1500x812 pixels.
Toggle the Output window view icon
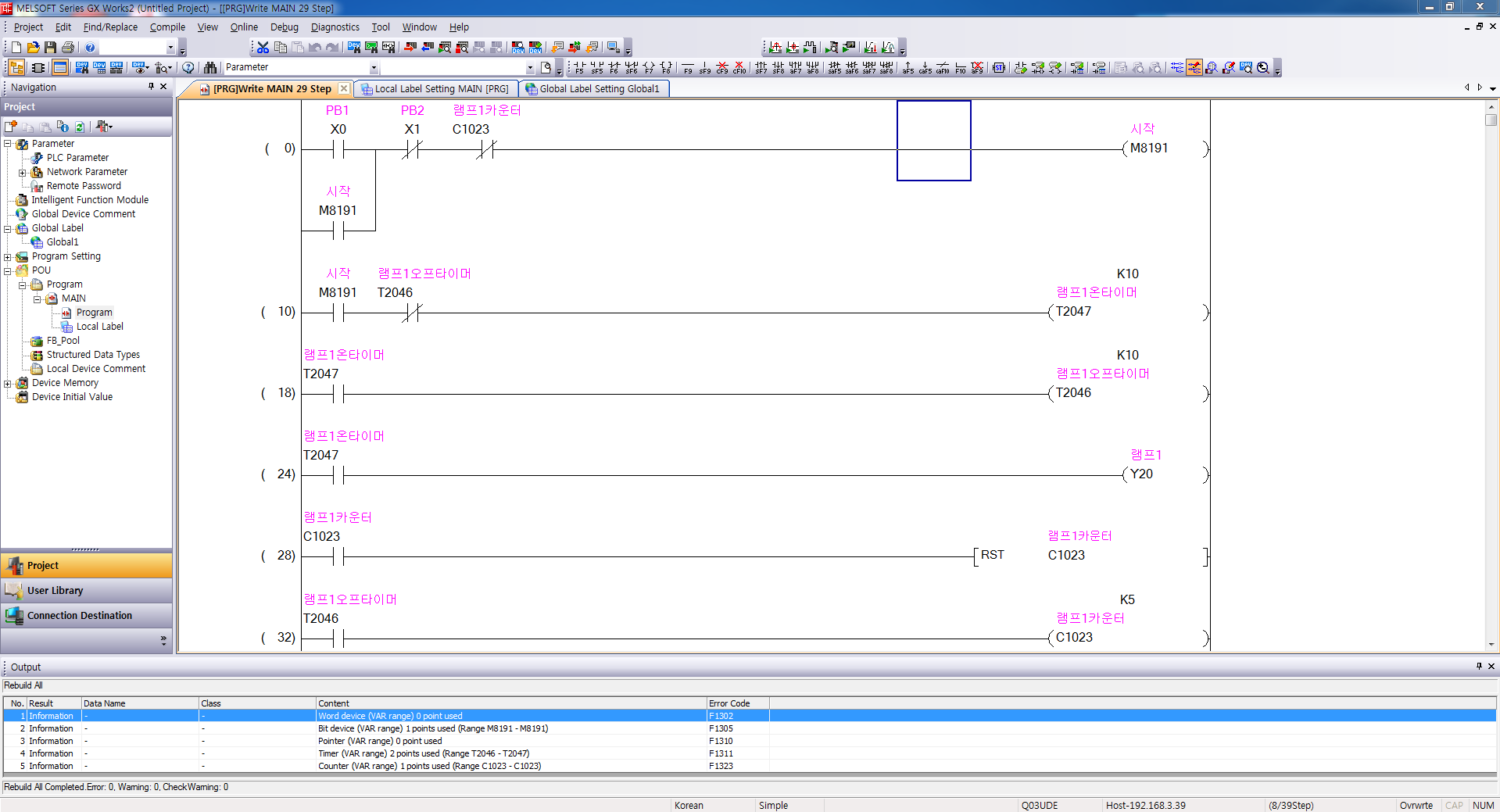pyautogui.click(x=60, y=68)
